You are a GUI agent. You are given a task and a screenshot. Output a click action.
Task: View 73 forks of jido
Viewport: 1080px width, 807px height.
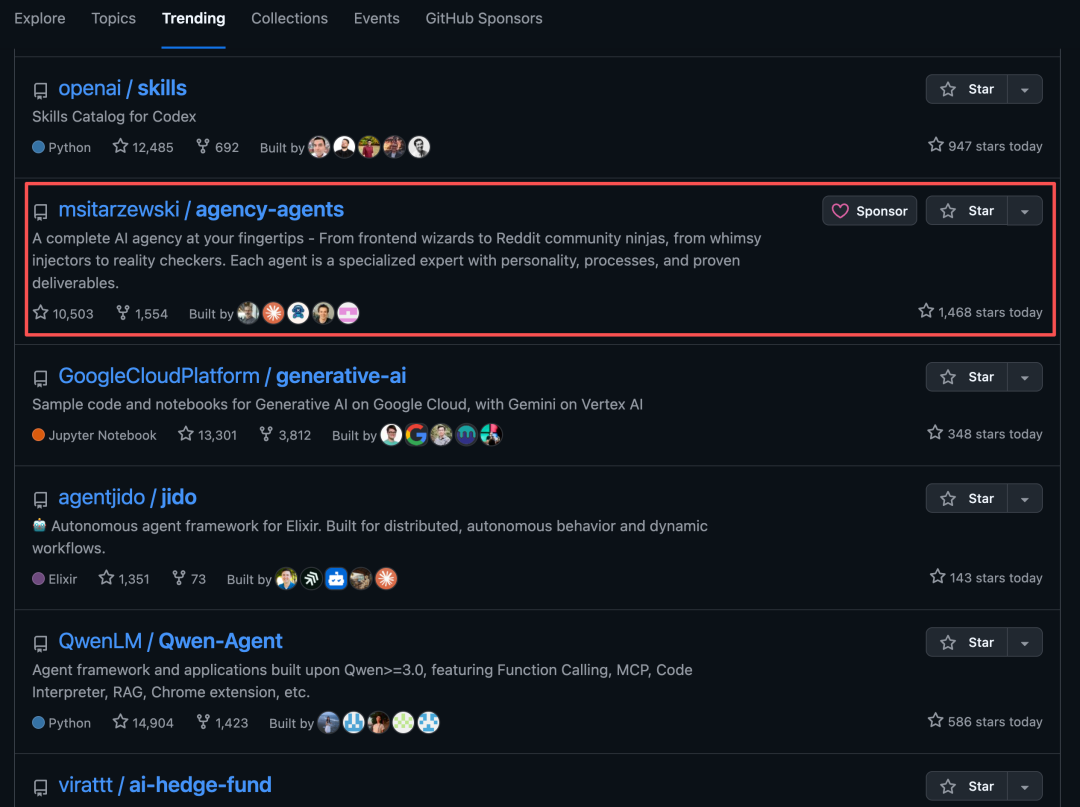point(189,578)
